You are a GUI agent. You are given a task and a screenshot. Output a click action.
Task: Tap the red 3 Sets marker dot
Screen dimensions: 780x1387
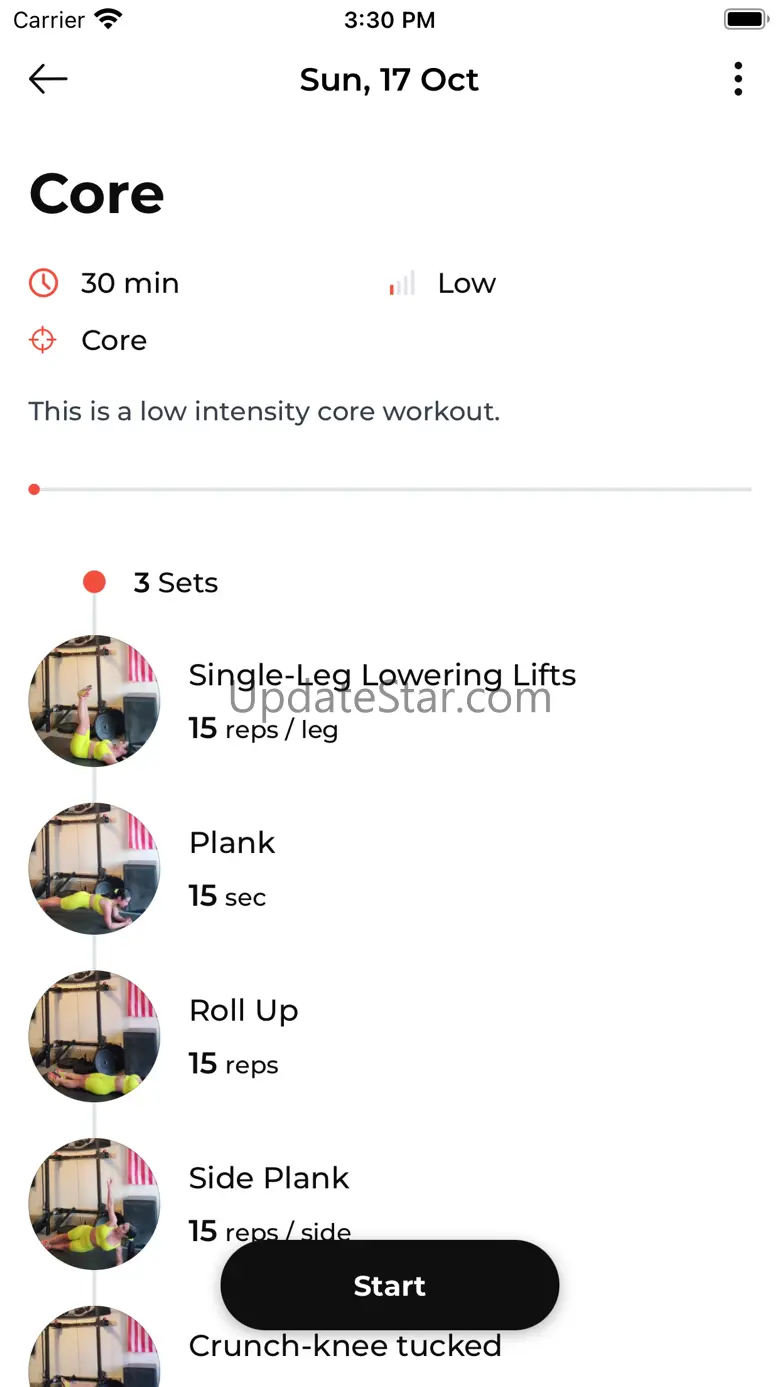(94, 582)
